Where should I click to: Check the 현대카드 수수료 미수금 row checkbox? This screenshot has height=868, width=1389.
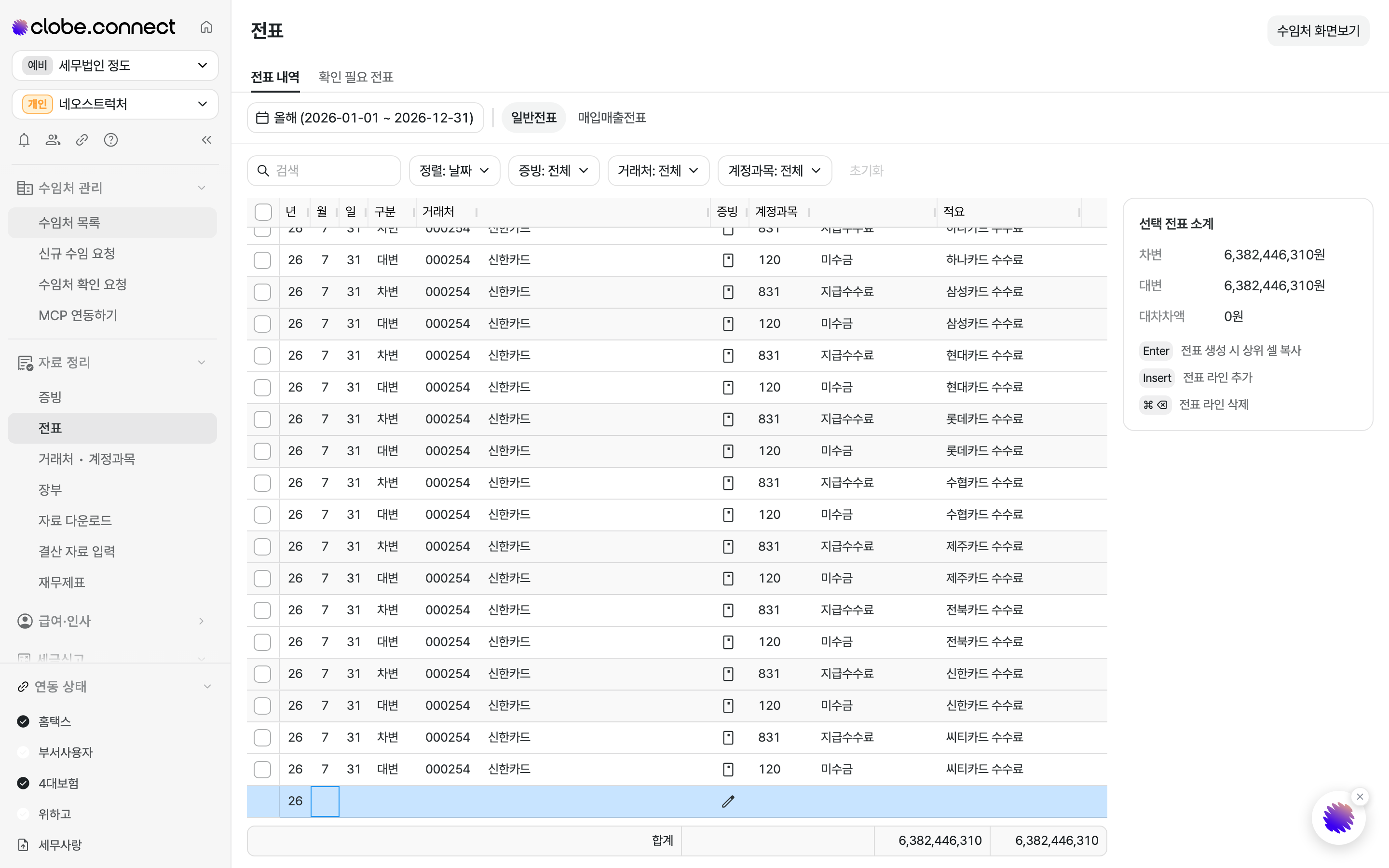pyautogui.click(x=262, y=388)
